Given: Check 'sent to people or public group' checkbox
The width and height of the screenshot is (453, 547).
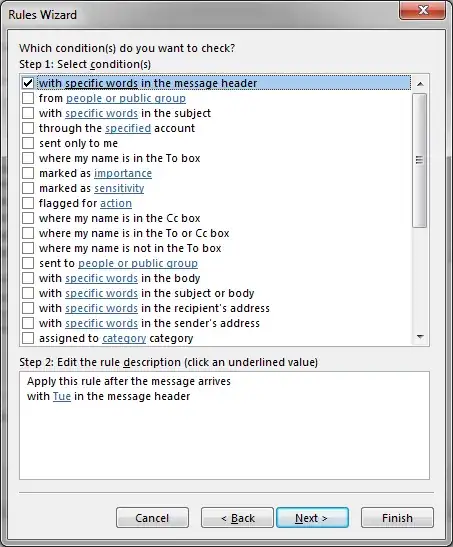Looking at the screenshot, I should [x=28, y=263].
